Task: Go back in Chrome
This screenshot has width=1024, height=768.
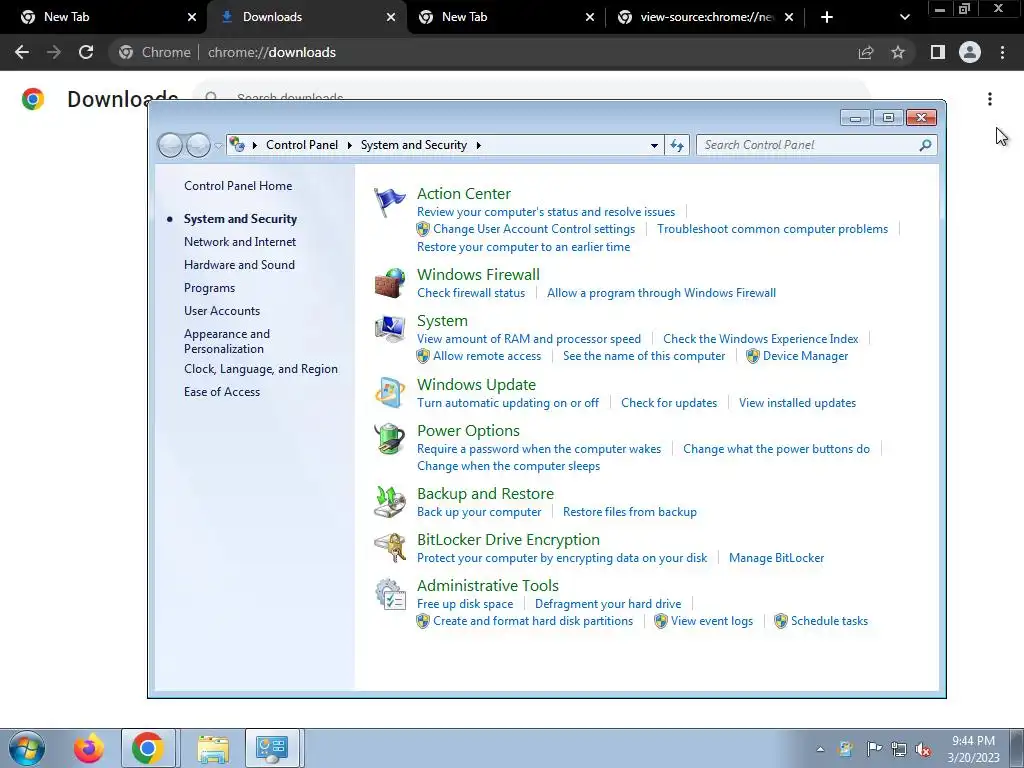Action: tap(22, 52)
